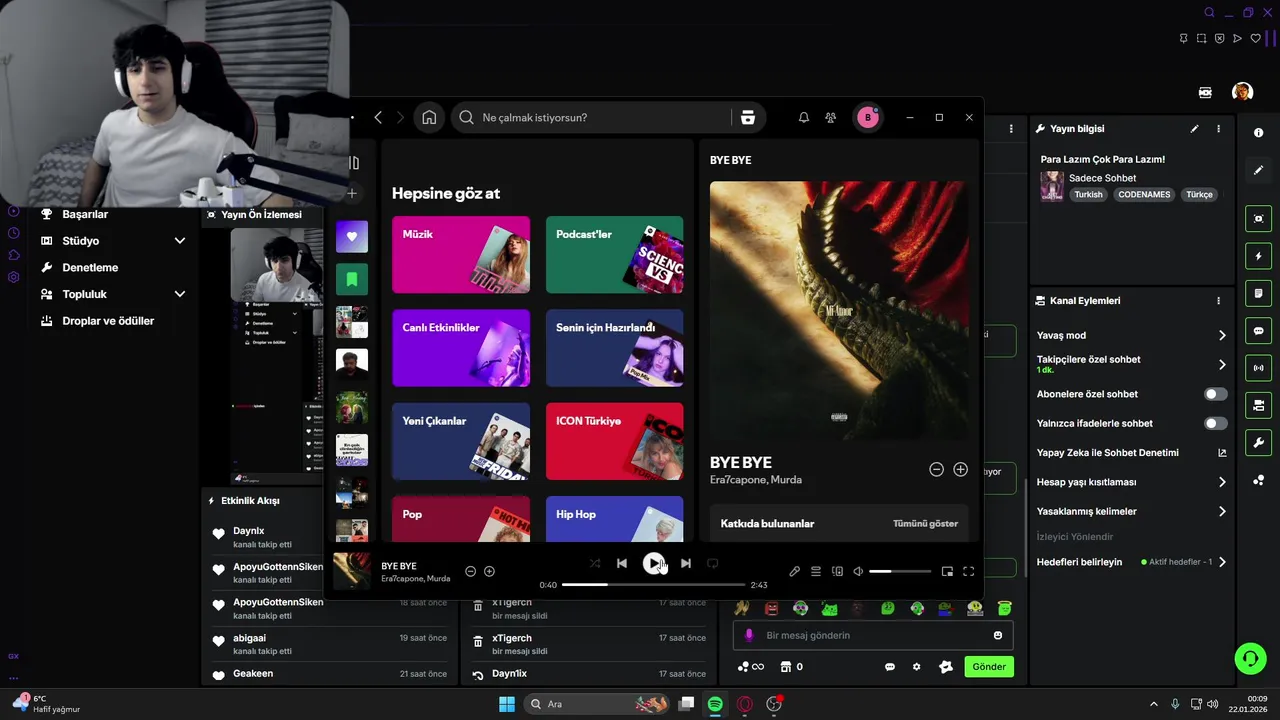
Task: Adjust the Spotify volume slider
Action: pos(900,571)
